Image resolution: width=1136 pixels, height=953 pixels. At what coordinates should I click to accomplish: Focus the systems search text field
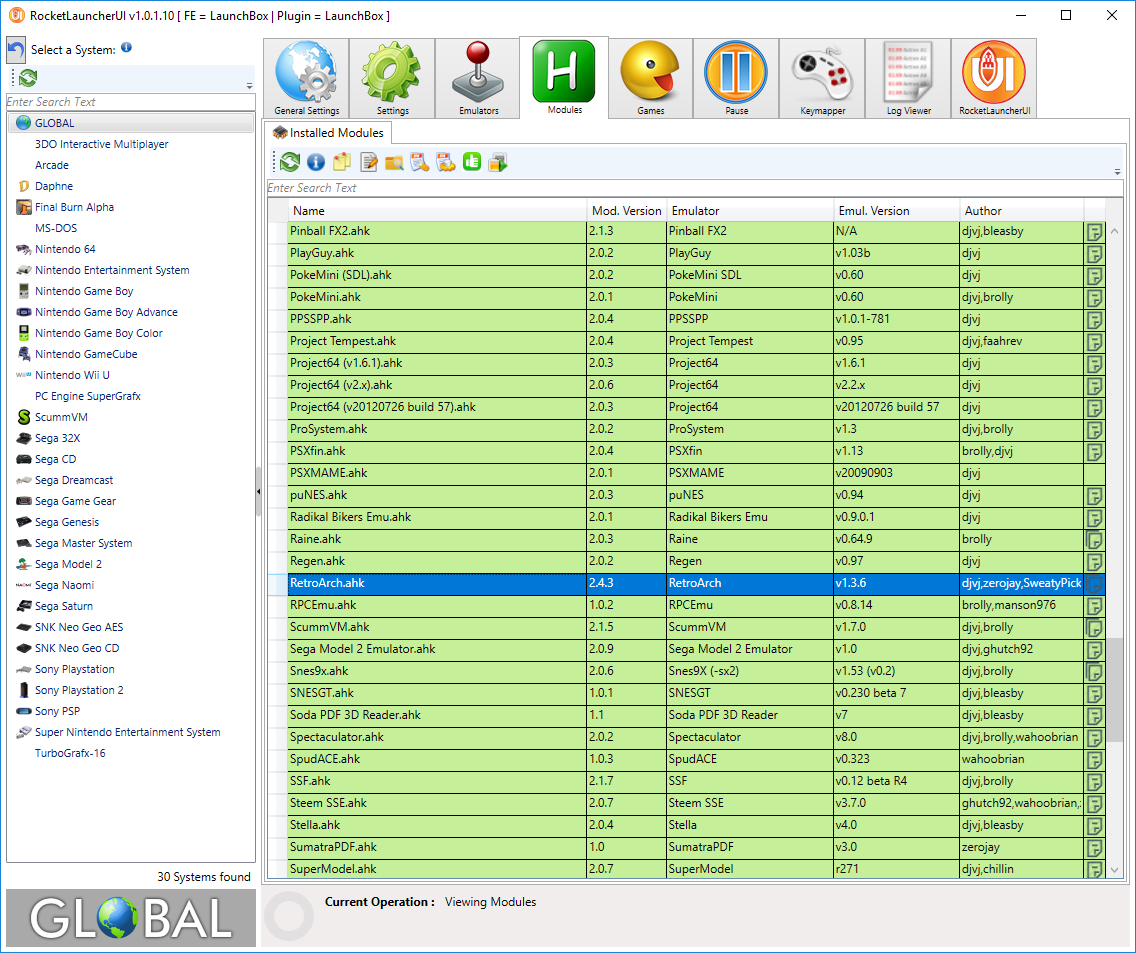(130, 102)
